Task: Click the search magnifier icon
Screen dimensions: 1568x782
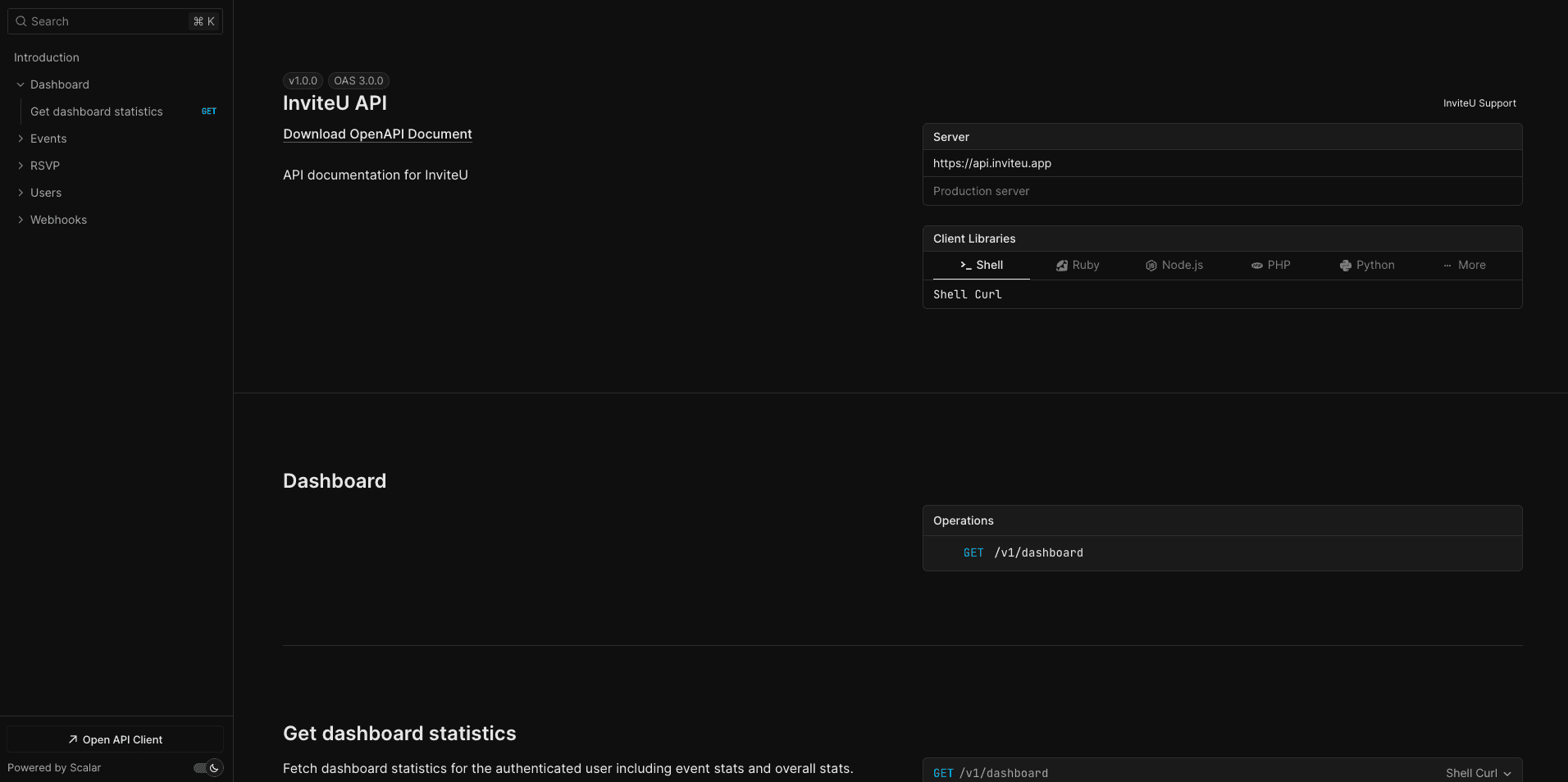Action: coord(21,21)
